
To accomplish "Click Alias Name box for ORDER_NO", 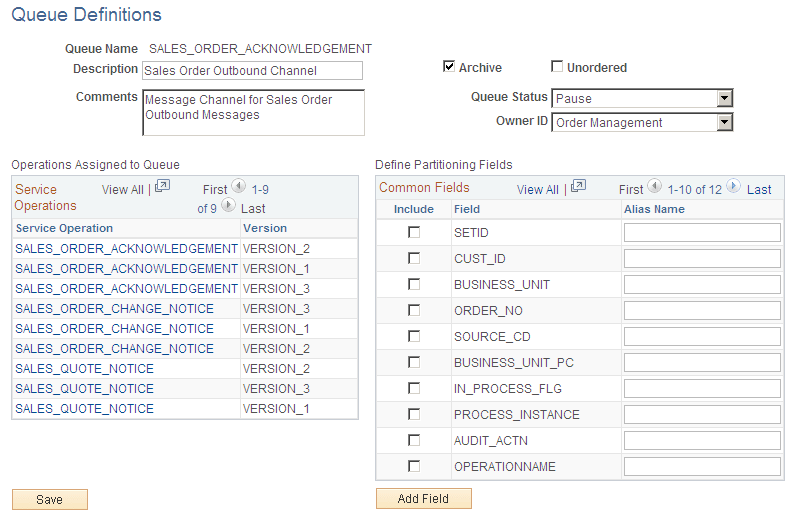I will (x=702, y=310).
